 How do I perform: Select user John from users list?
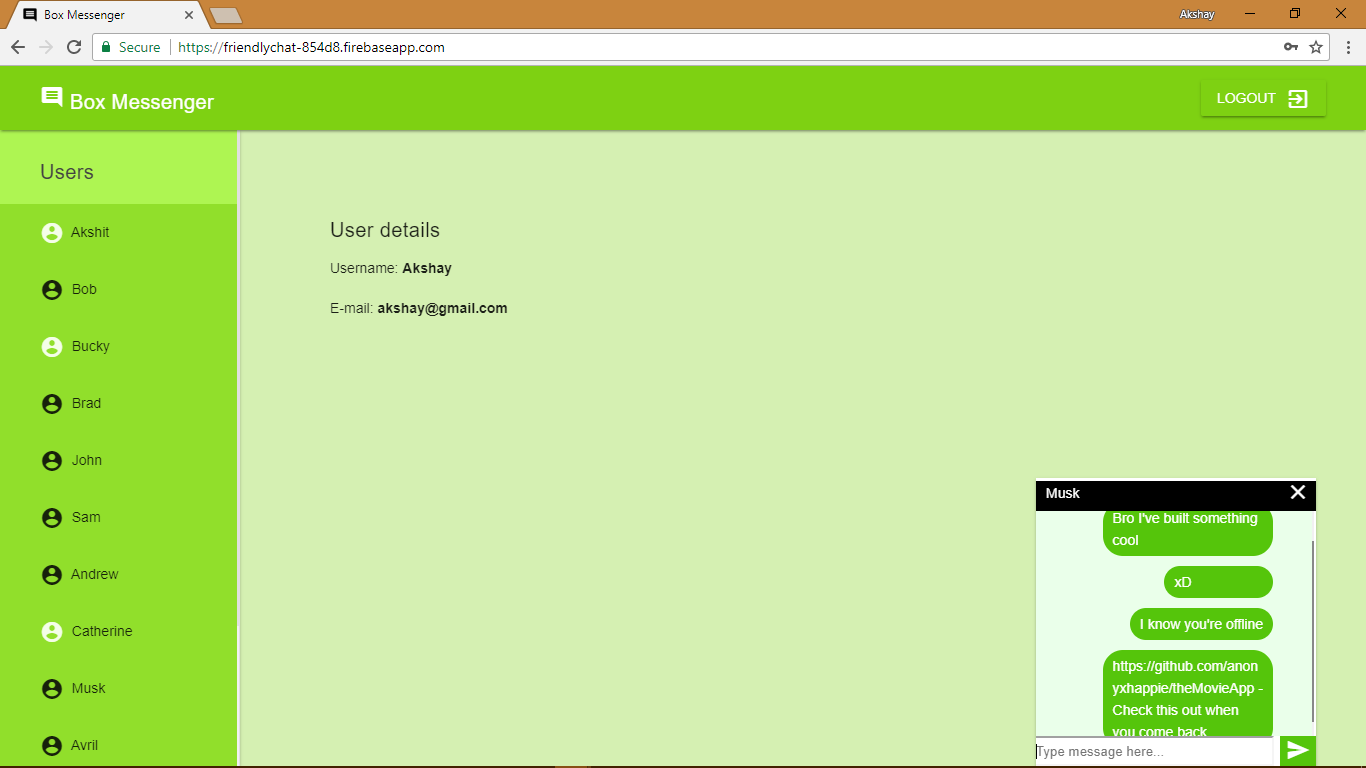coord(87,460)
